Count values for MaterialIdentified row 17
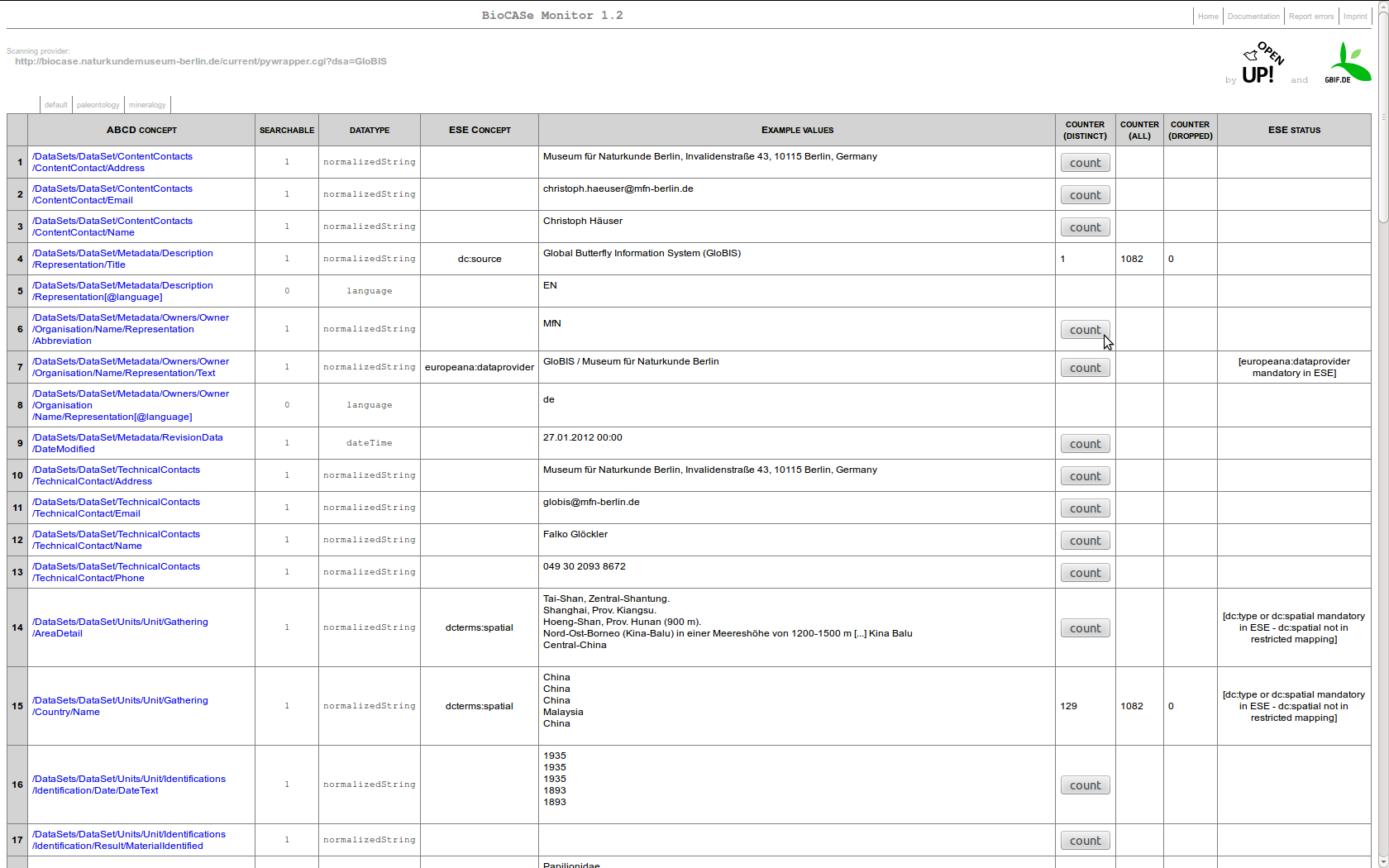The height and width of the screenshot is (868, 1389). click(x=1086, y=841)
